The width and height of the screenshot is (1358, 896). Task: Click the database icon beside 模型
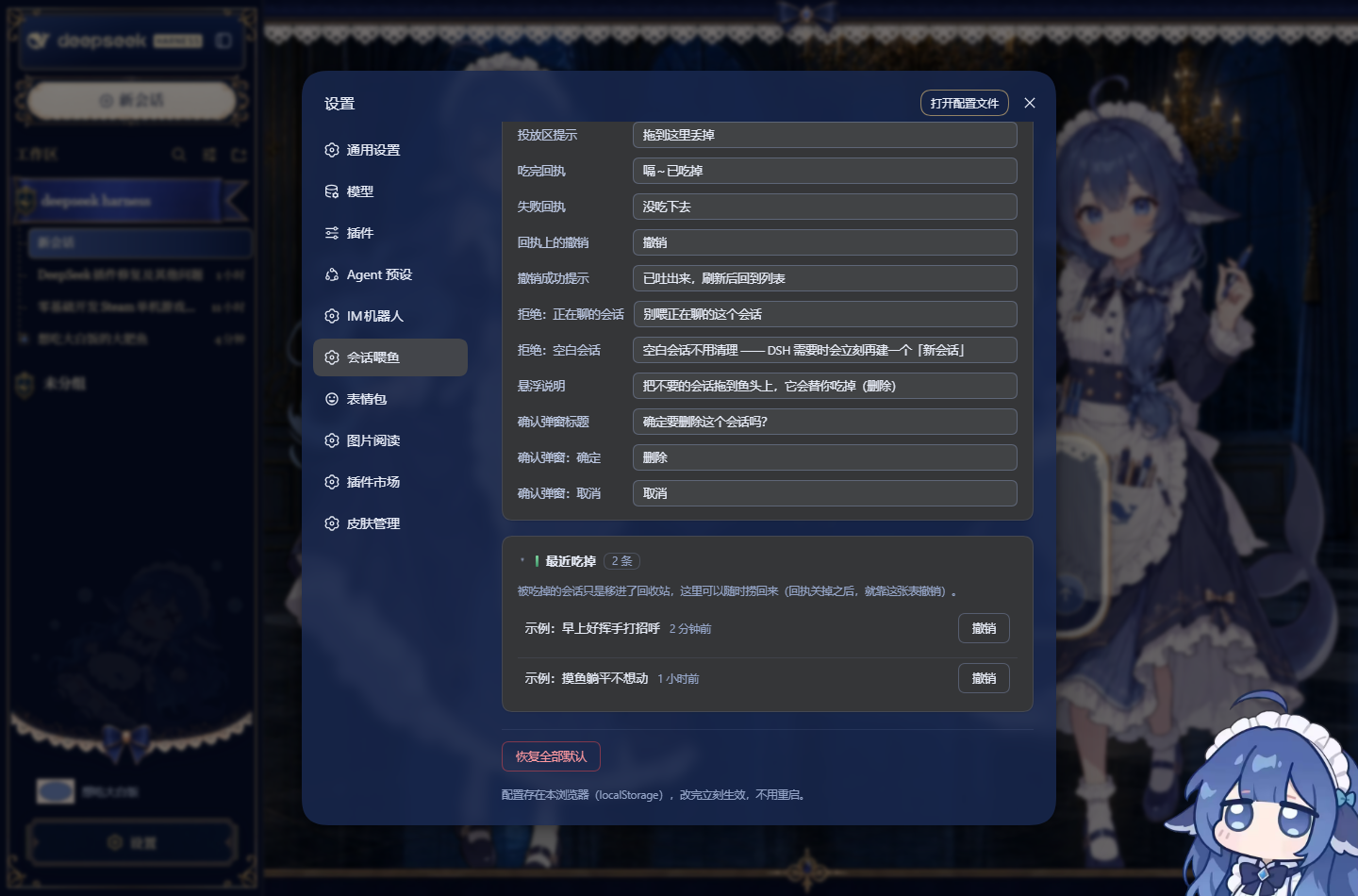tap(332, 191)
